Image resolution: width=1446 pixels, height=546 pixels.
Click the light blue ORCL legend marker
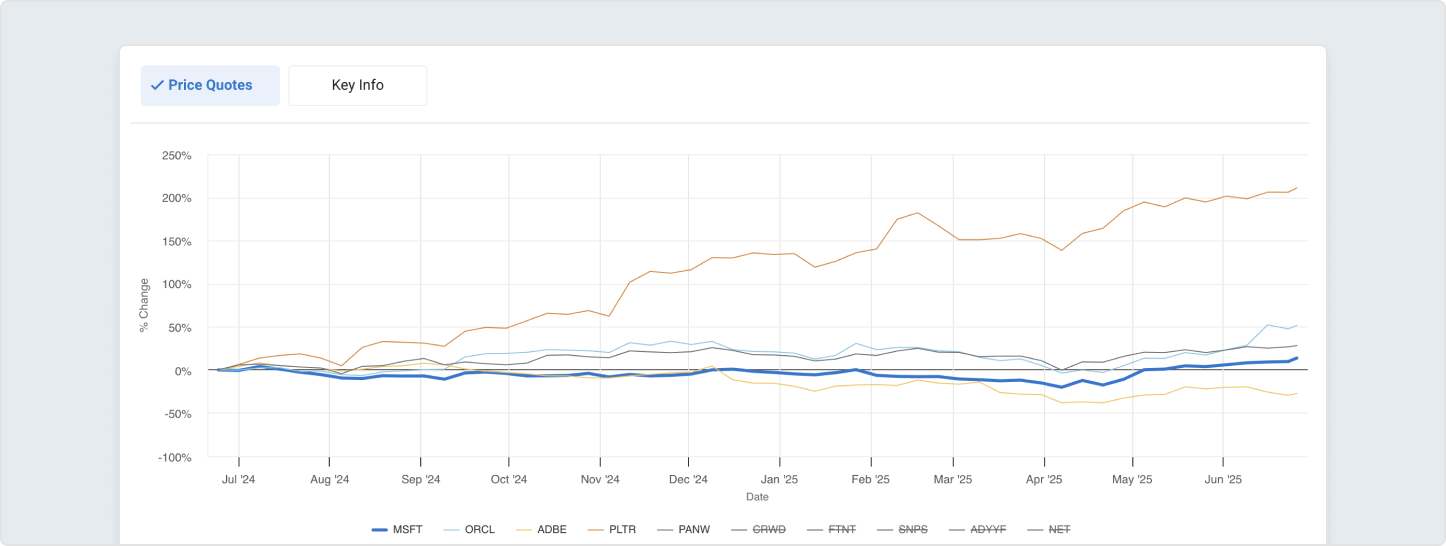coord(451,529)
